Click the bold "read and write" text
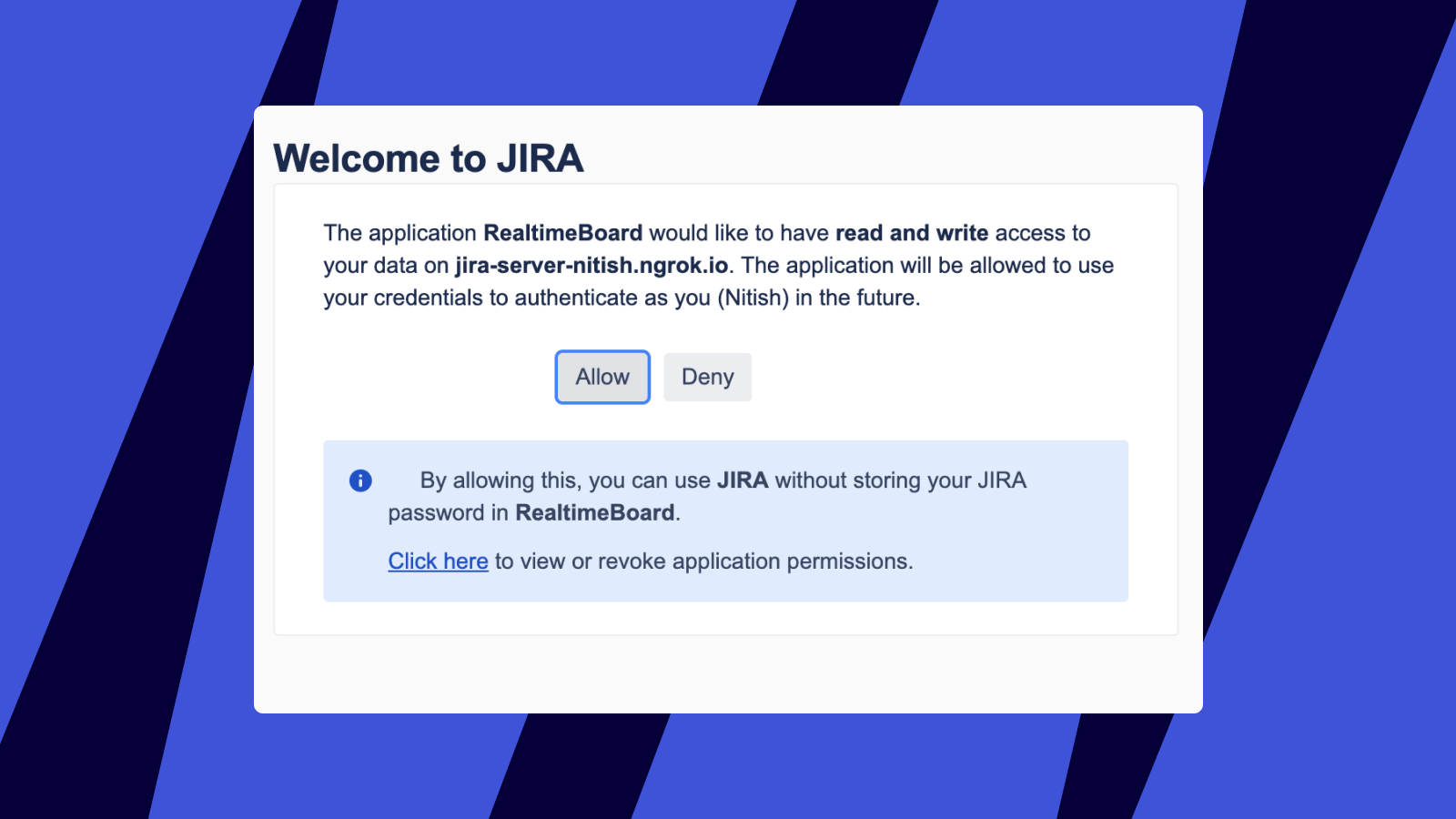Viewport: 1456px width, 819px height. click(911, 233)
